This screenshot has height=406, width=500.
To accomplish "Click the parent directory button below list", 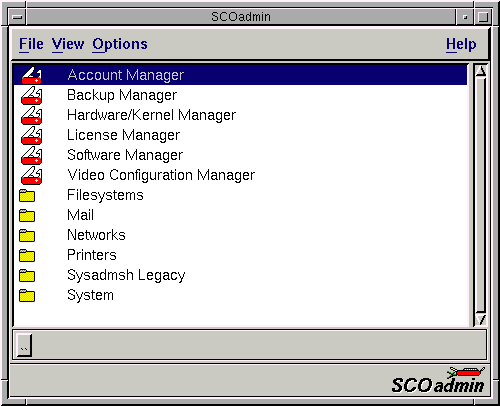I will 24,345.
